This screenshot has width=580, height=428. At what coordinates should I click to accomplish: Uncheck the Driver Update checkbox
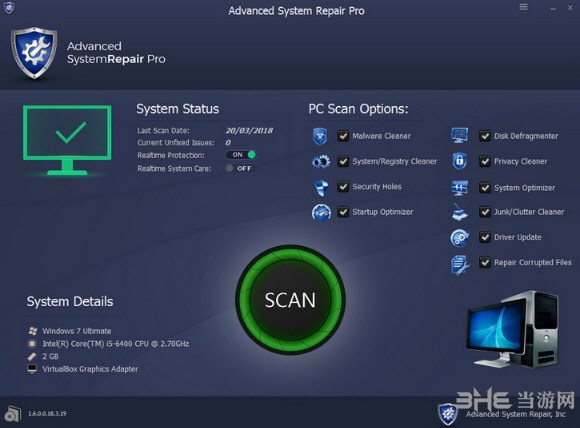tap(485, 237)
